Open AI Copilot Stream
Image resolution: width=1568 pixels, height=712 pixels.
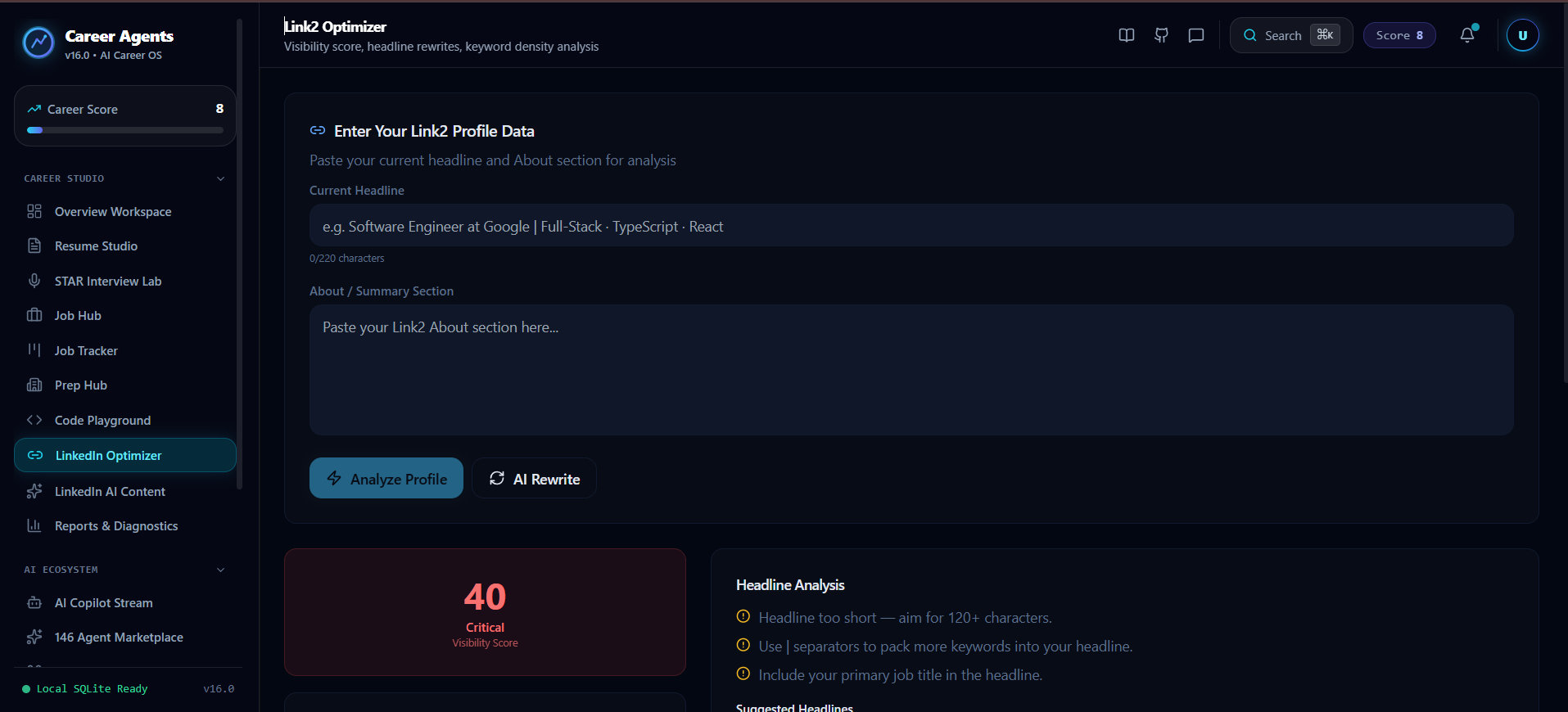(125, 602)
